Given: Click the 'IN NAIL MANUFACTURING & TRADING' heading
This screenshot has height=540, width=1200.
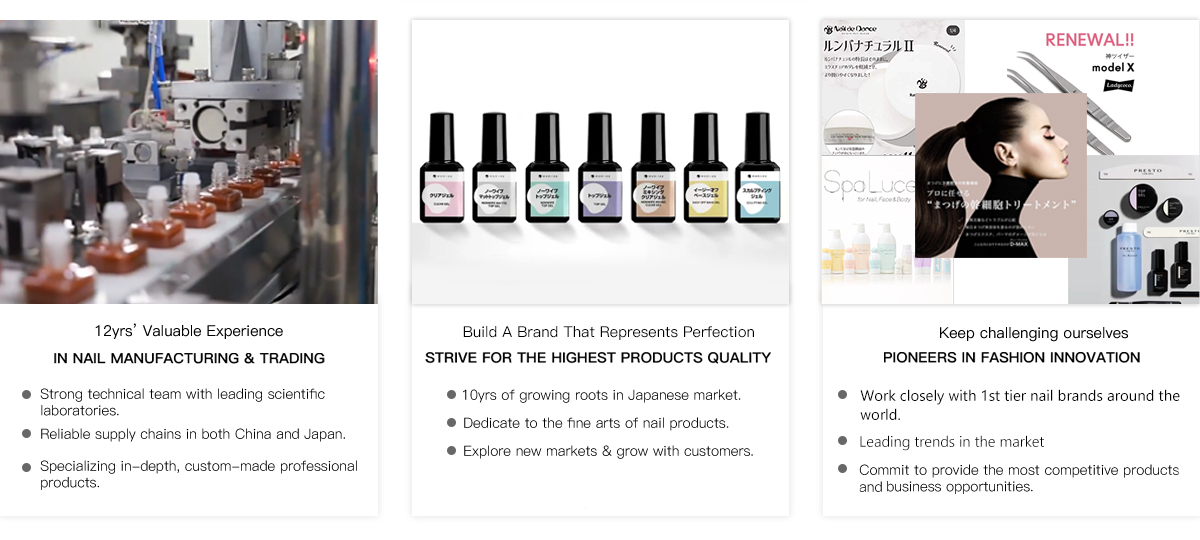Looking at the screenshot, I should [x=189, y=358].
